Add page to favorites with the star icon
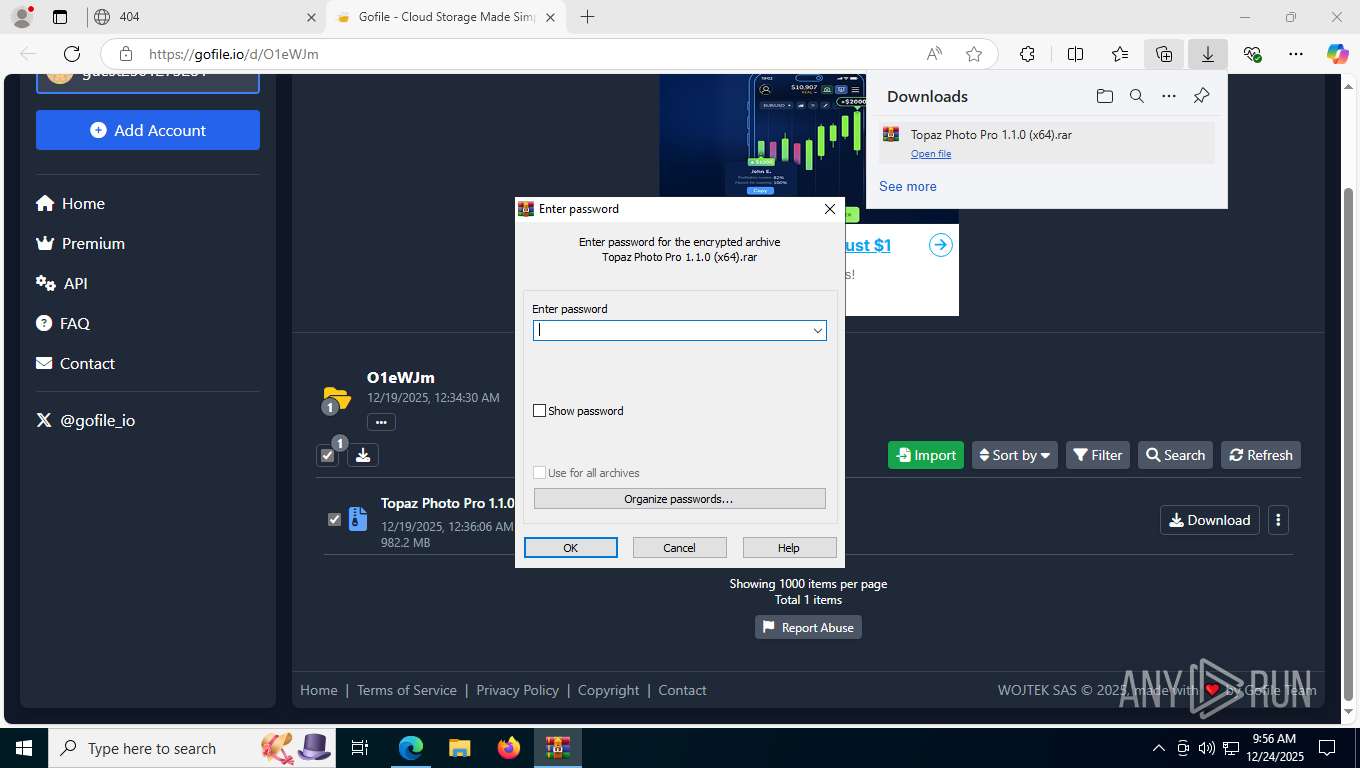 pyautogui.click(x=974, y=54)
